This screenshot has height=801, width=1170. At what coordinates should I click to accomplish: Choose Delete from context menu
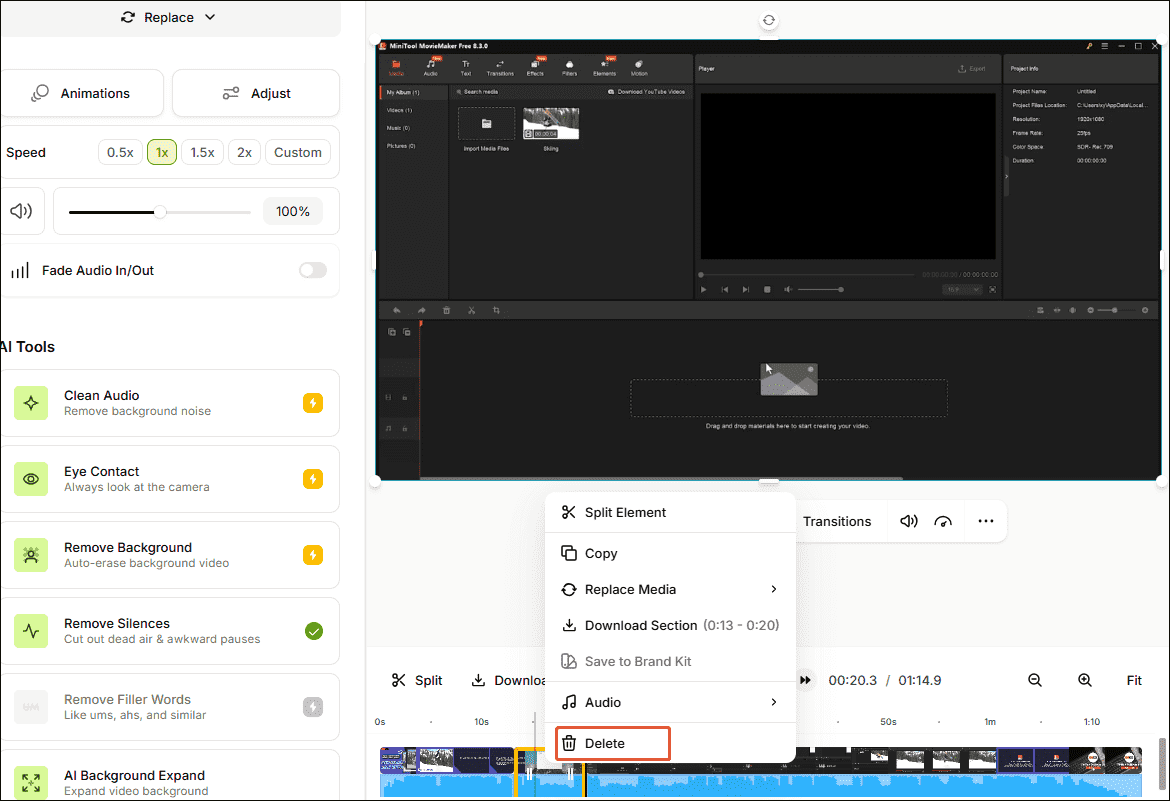point(613,744)
